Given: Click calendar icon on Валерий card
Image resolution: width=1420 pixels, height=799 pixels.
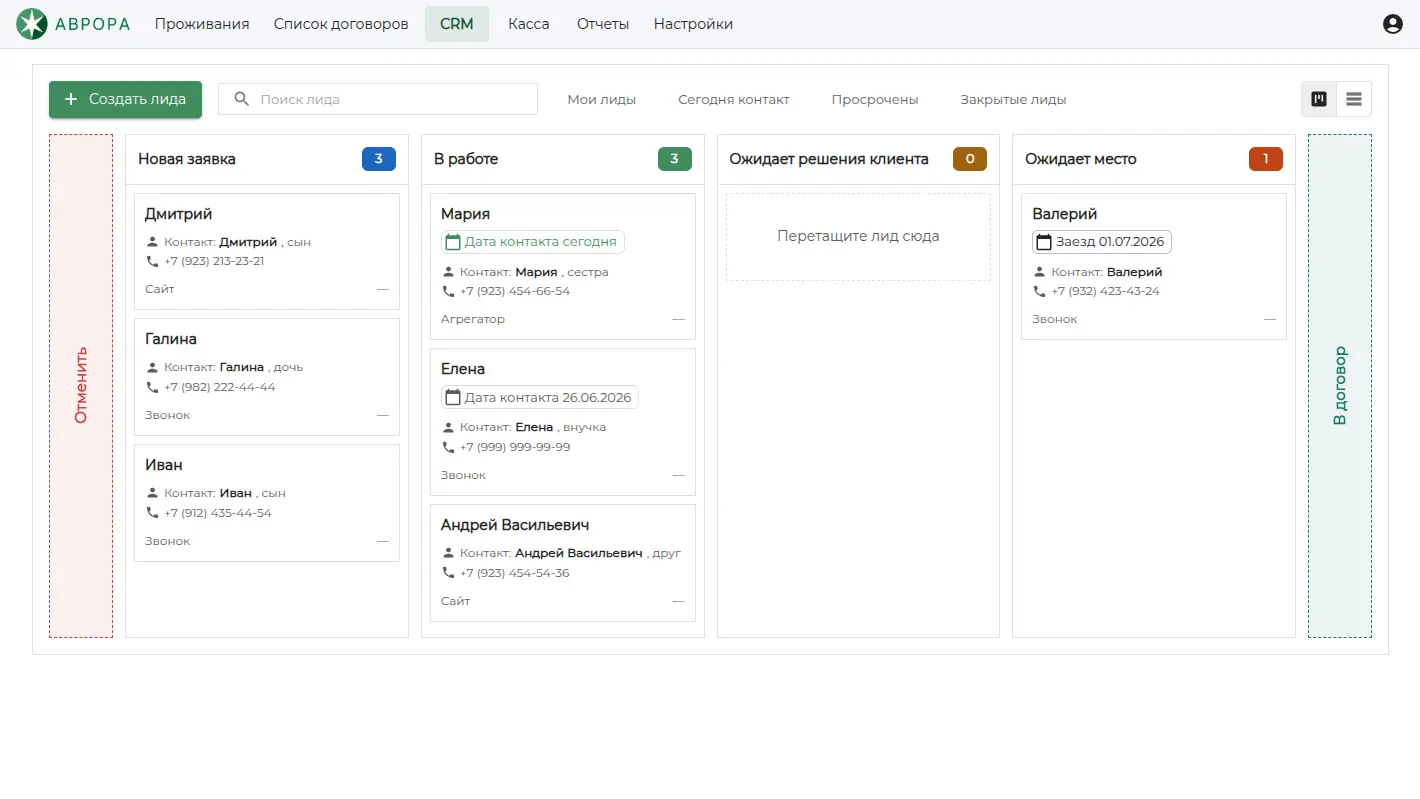Looking at the screenshot, I should (1044, 242).
